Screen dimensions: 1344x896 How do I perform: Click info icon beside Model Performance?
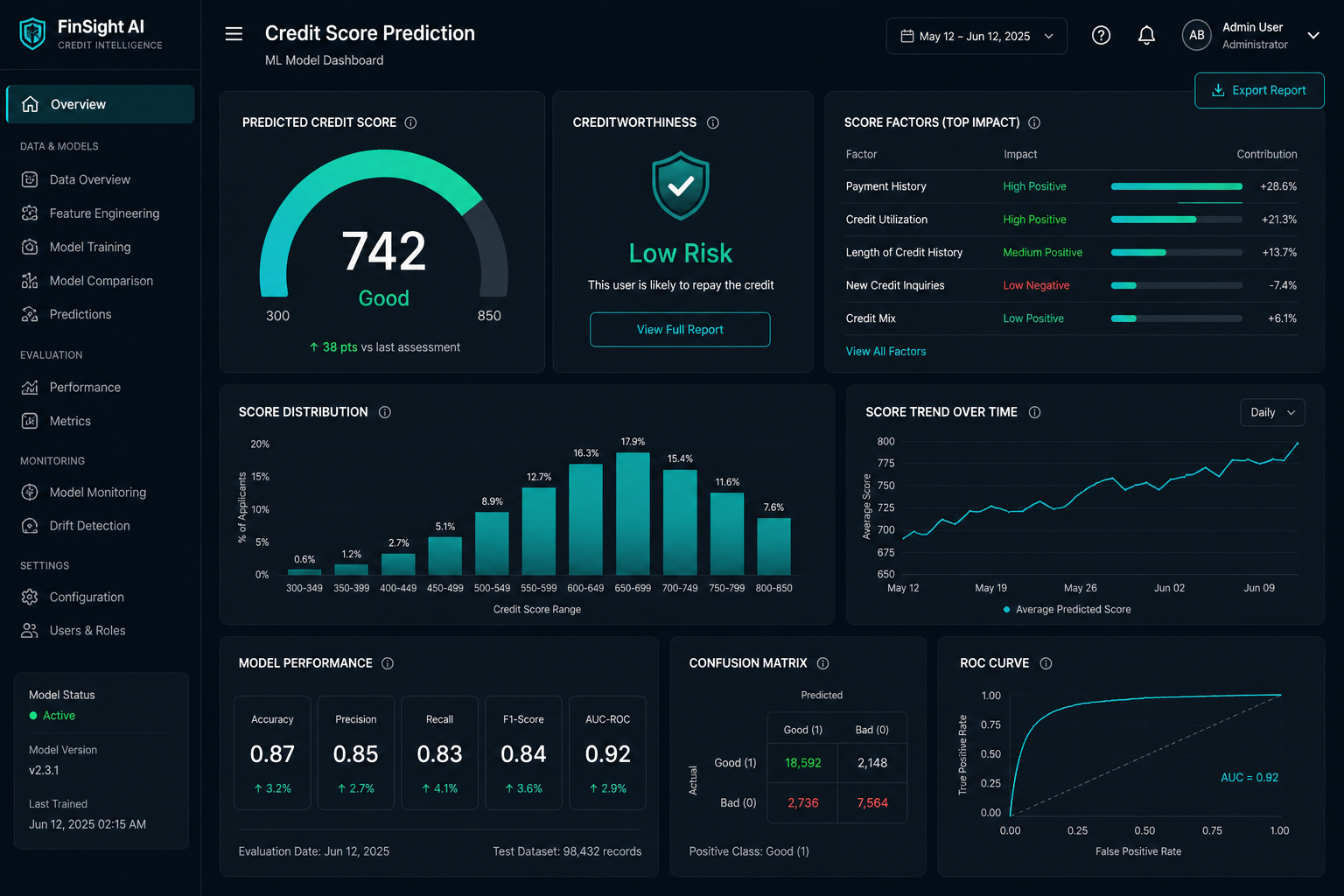pyautogui.click(x=388, y=663)
